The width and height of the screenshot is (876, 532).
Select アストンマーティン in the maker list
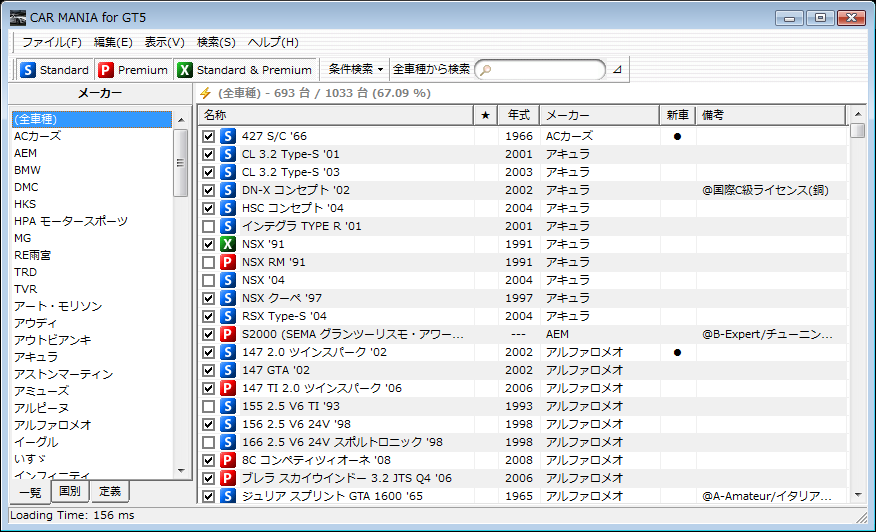click(92, 374)
